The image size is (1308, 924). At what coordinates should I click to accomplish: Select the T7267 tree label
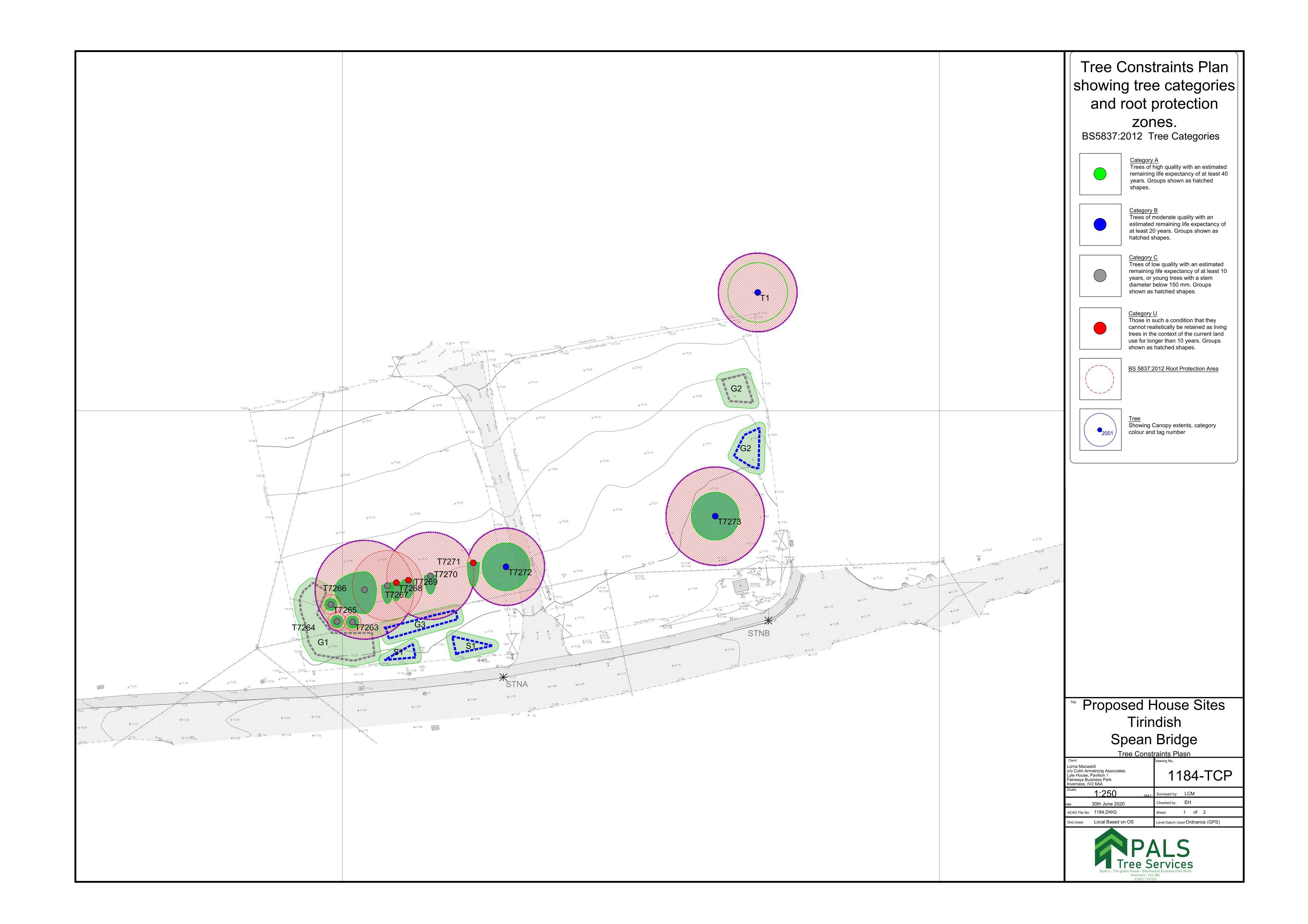point(397,595)
